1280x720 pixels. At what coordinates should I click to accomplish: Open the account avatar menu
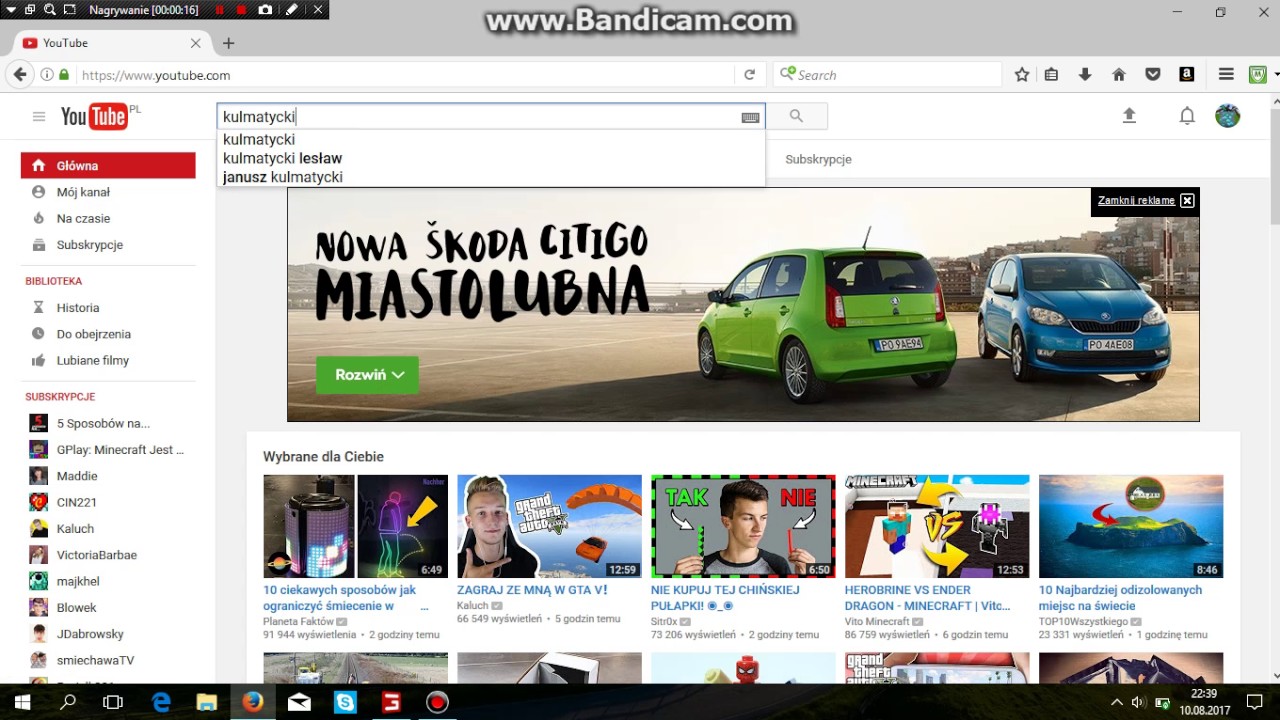coord(1227,116)
